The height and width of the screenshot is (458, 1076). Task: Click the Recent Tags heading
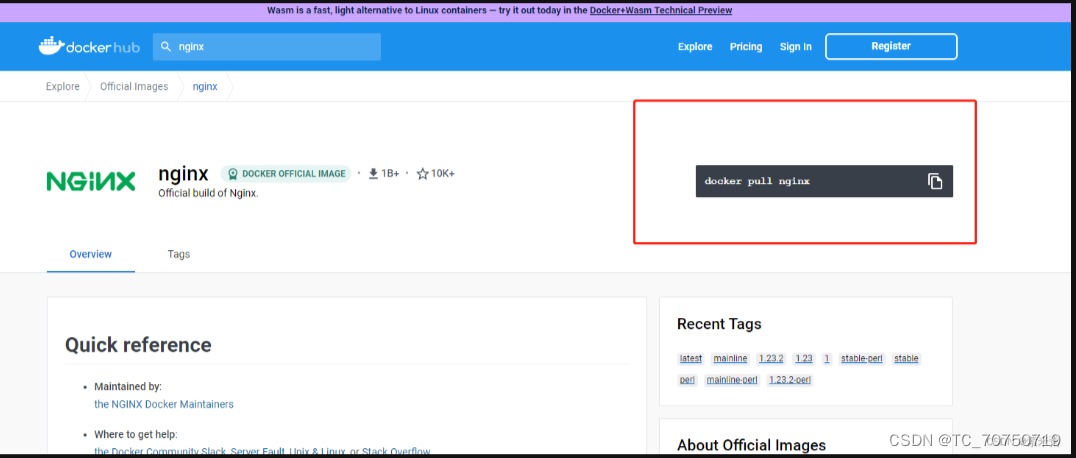719,324
